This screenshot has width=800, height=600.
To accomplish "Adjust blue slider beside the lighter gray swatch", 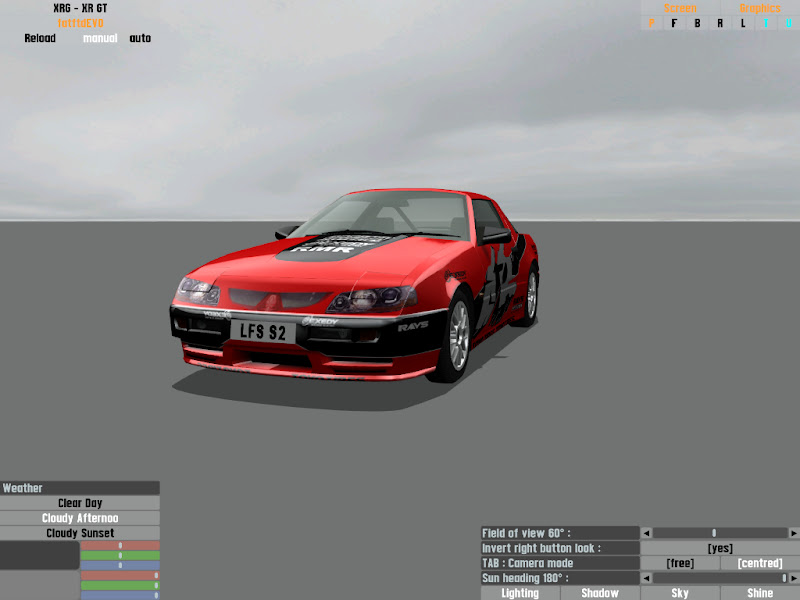I will click(120, 595).
